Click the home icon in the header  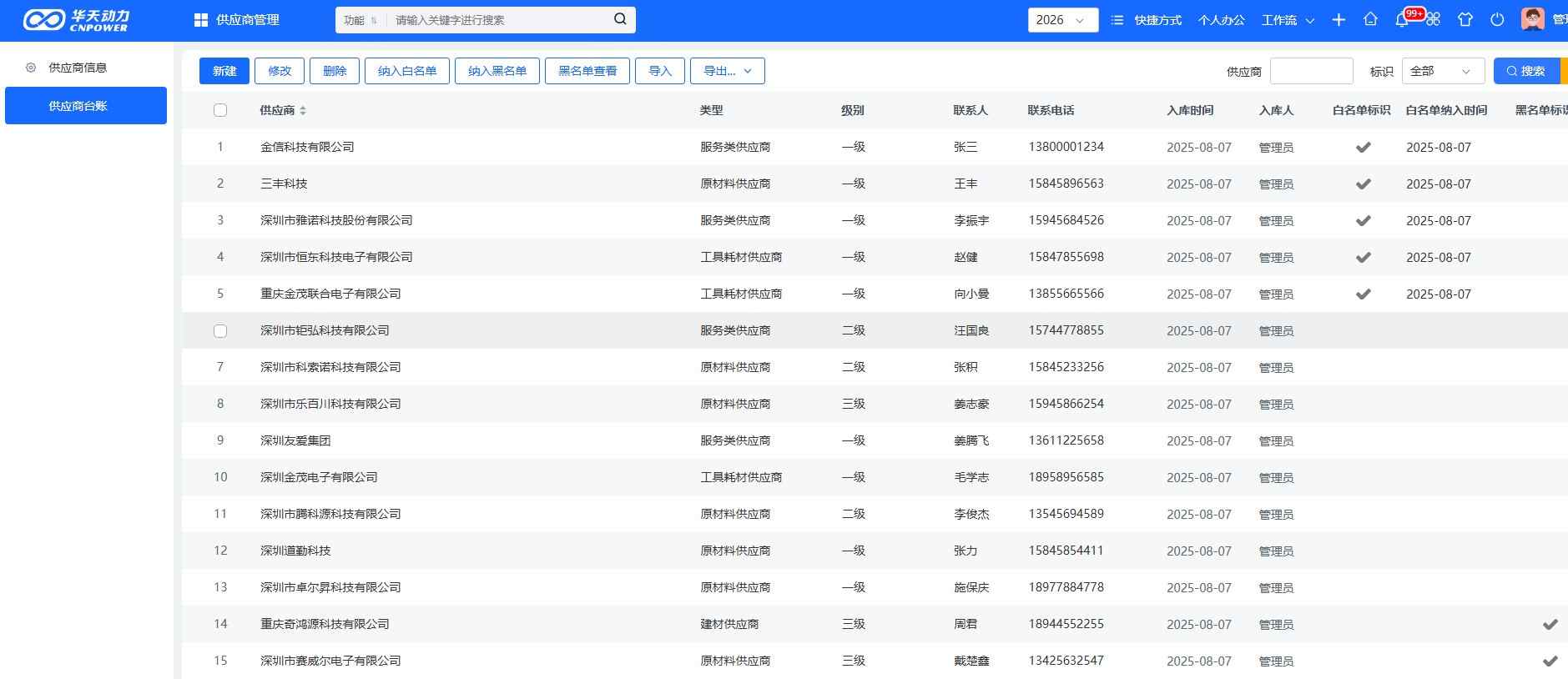pyautogui.click(x=1370, y=20)
